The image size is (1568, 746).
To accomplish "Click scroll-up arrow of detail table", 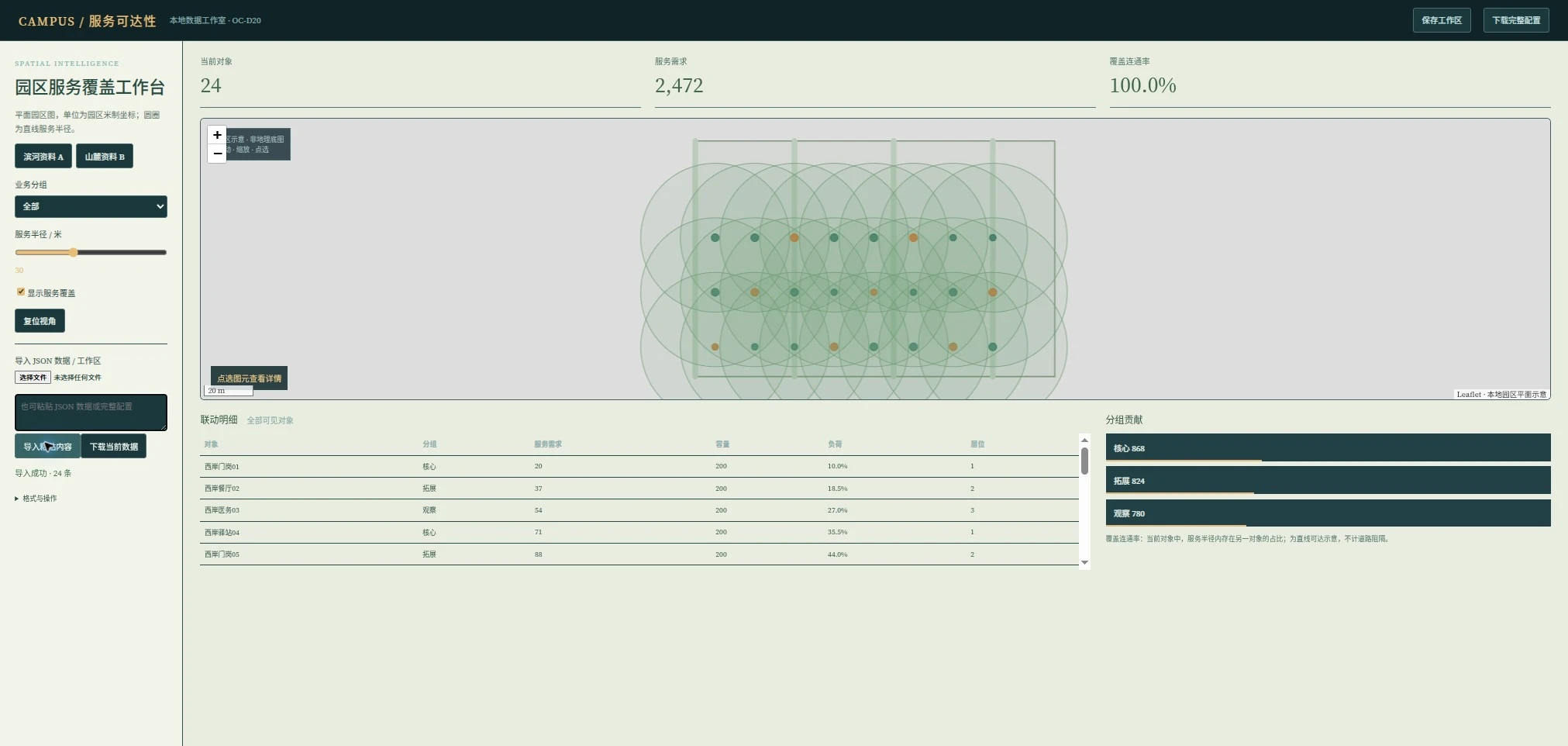I will 1084,440.
